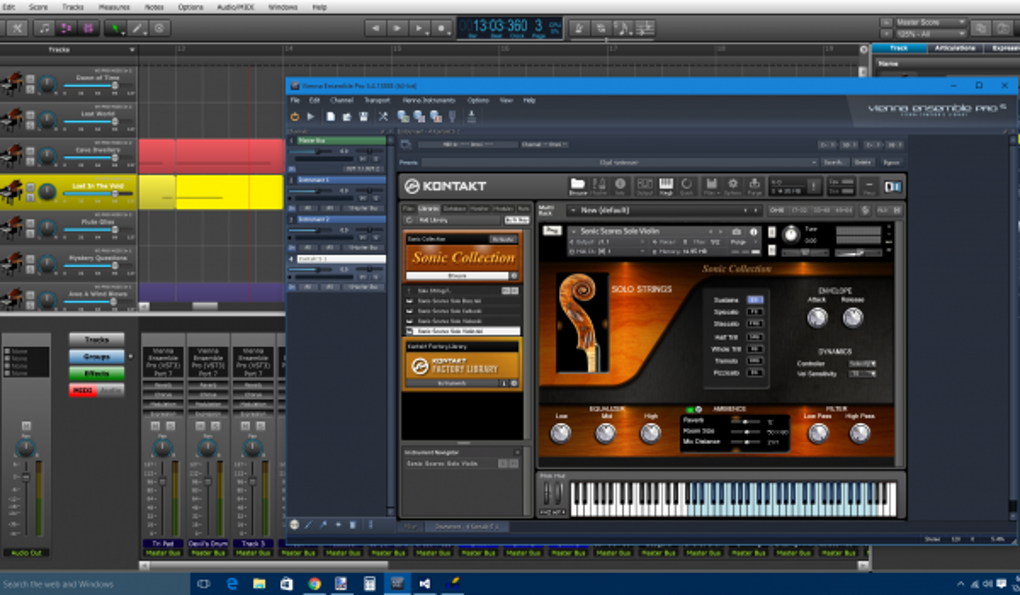Select the green arrow pointer tool
This screenshot has height=595, width=1020.
[115, 28]
